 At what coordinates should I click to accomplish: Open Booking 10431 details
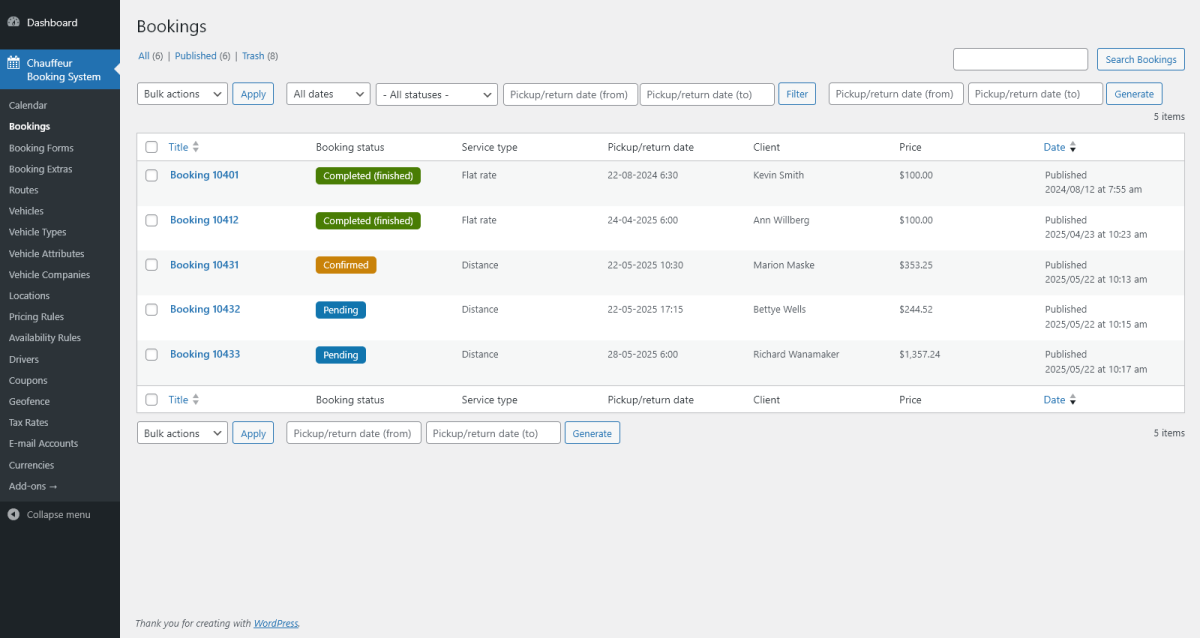point(204,265)
